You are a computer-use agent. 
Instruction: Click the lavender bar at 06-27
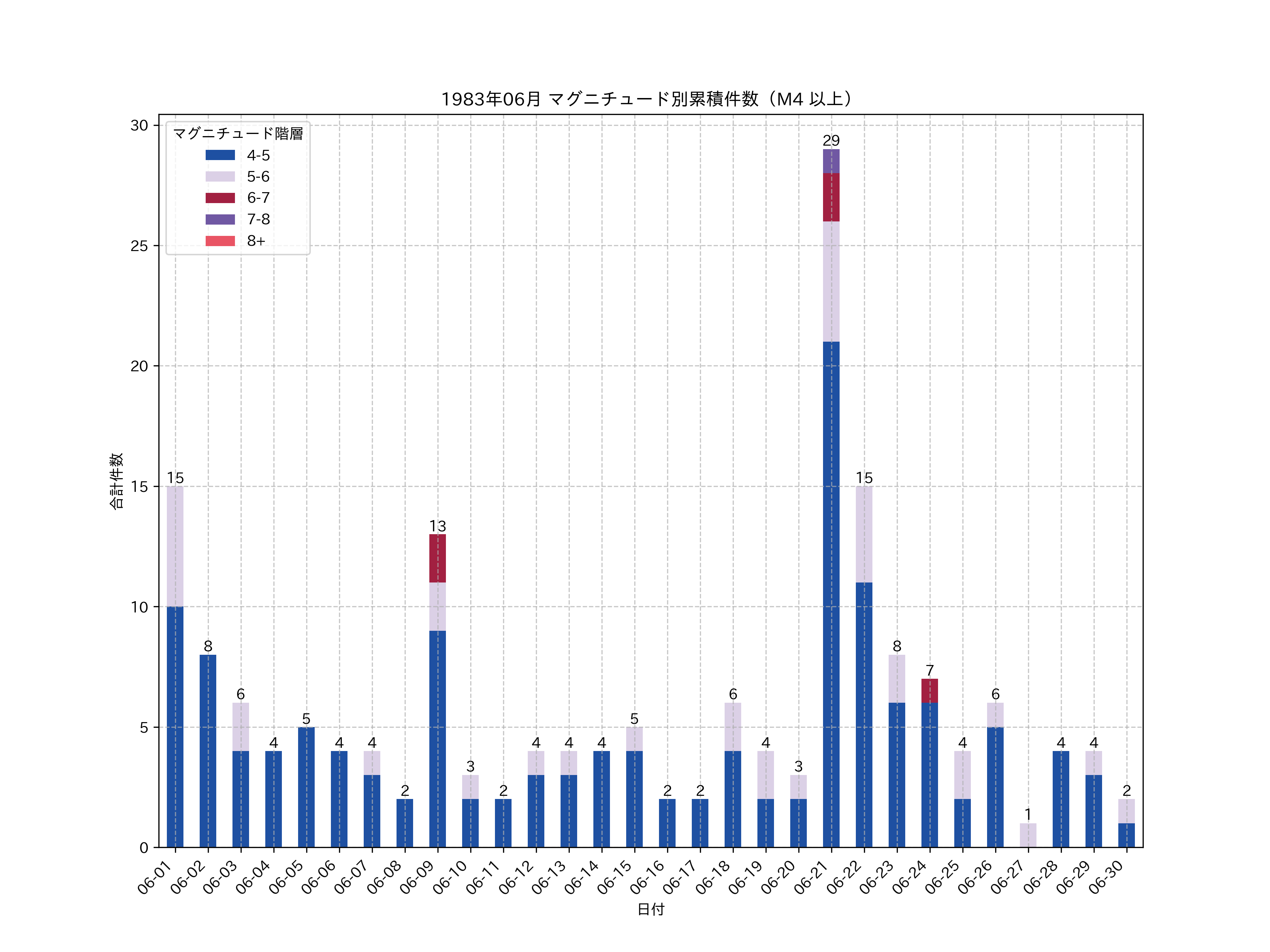(1028, 835)
